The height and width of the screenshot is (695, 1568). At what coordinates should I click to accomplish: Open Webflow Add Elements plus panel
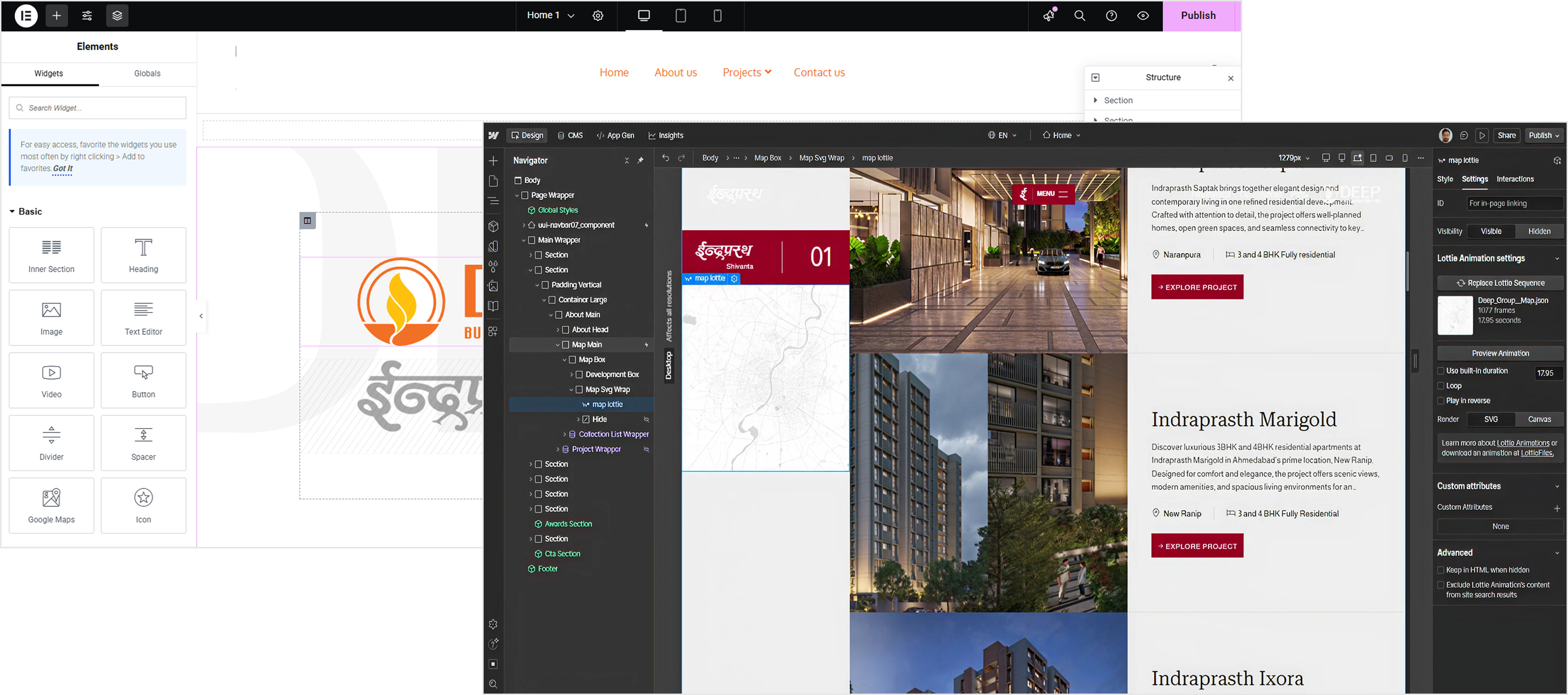(x=494, y=161)
